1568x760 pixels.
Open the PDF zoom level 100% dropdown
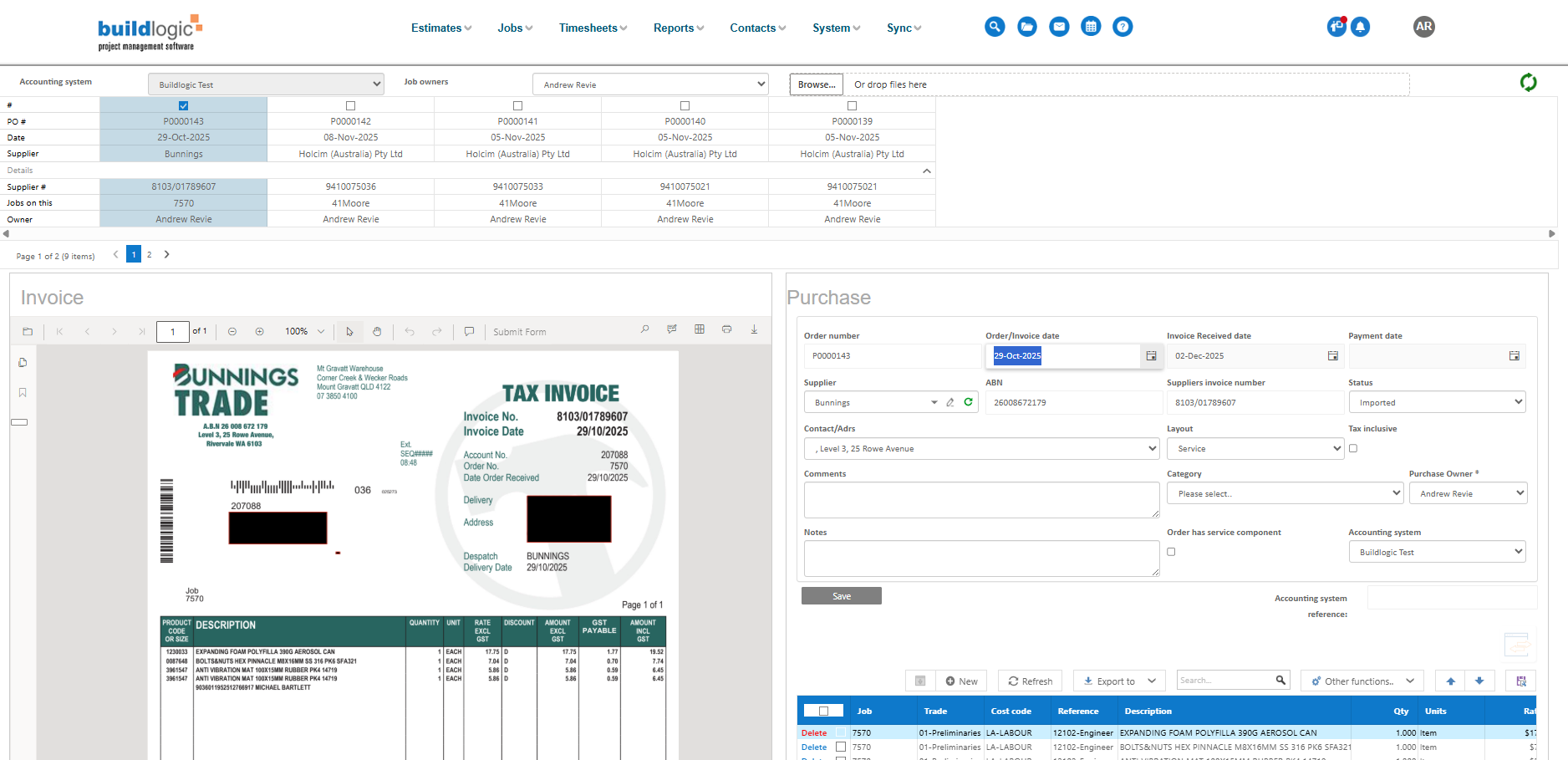click(304, 331)
